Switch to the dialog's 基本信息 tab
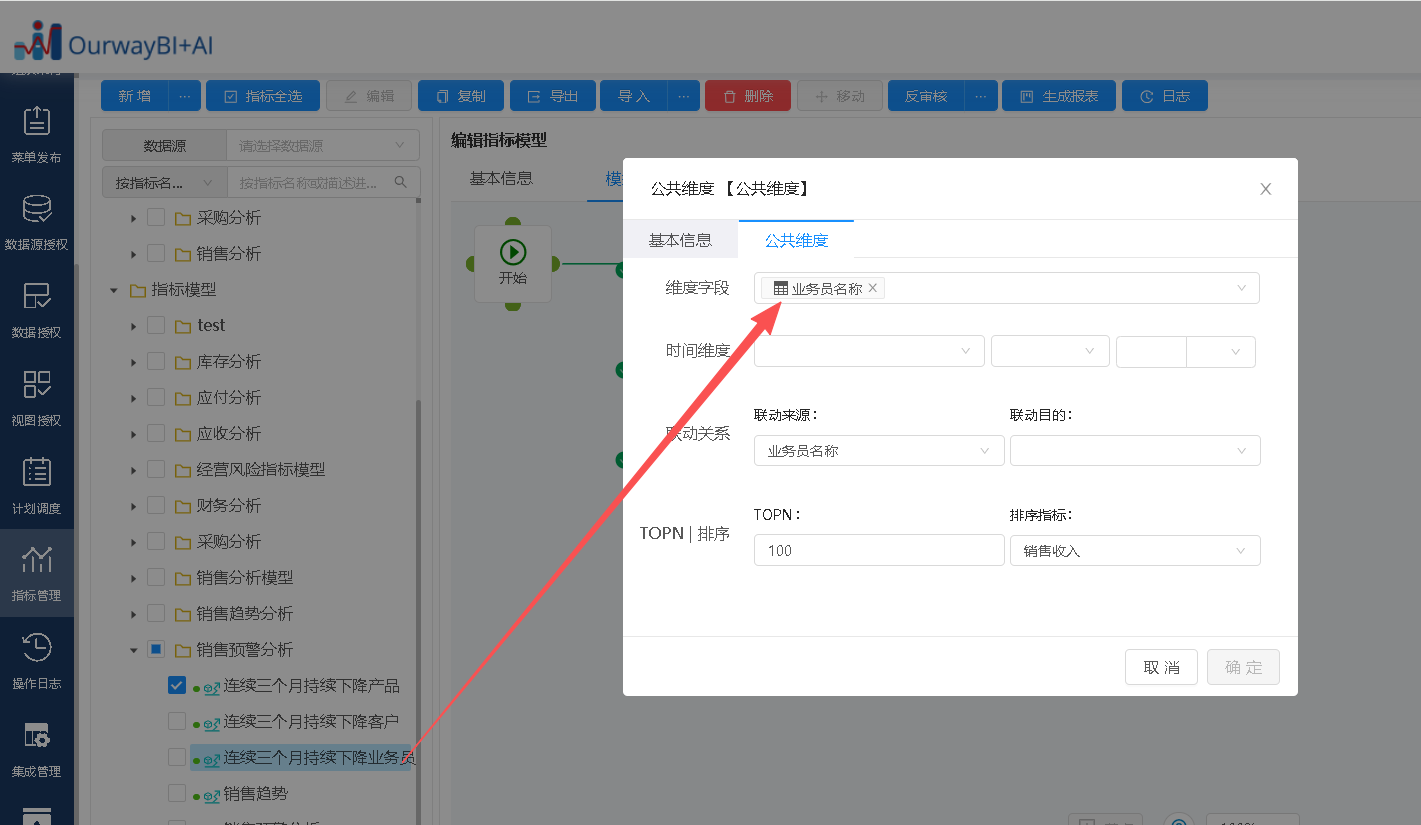The image size is (1421, 825). tap(680, 240)
